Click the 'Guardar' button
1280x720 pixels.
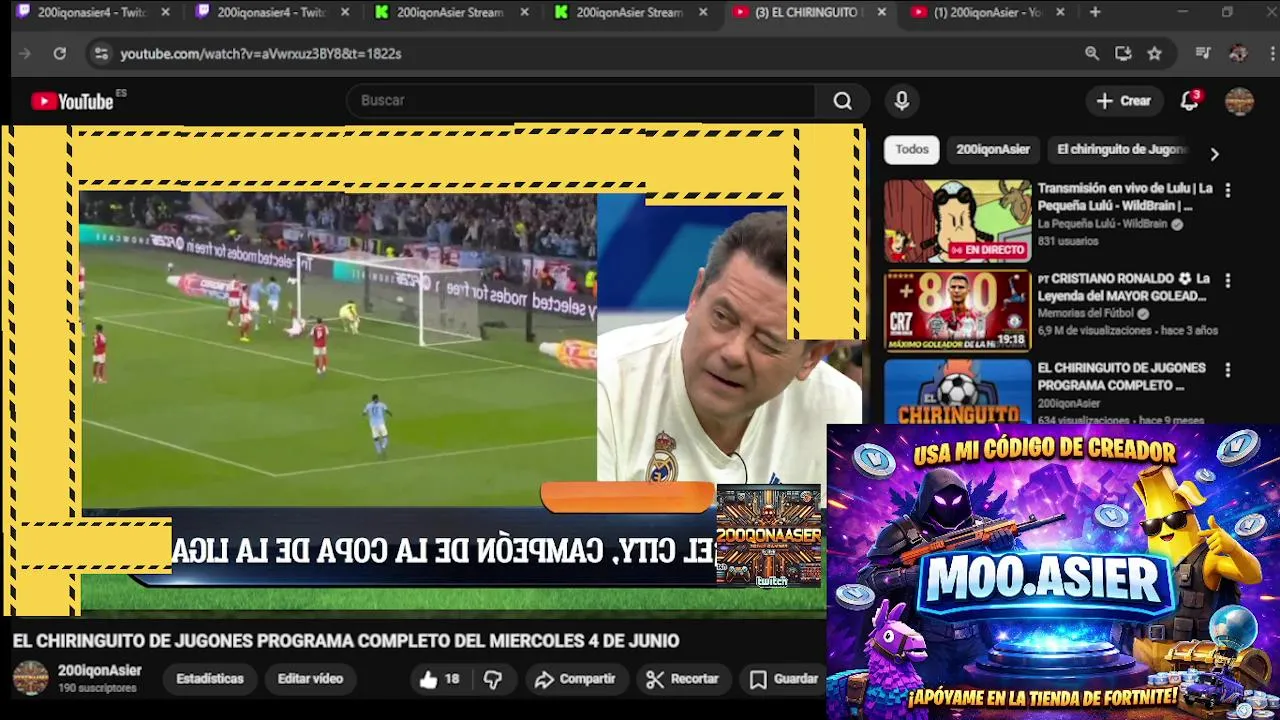tap(785, 679)
